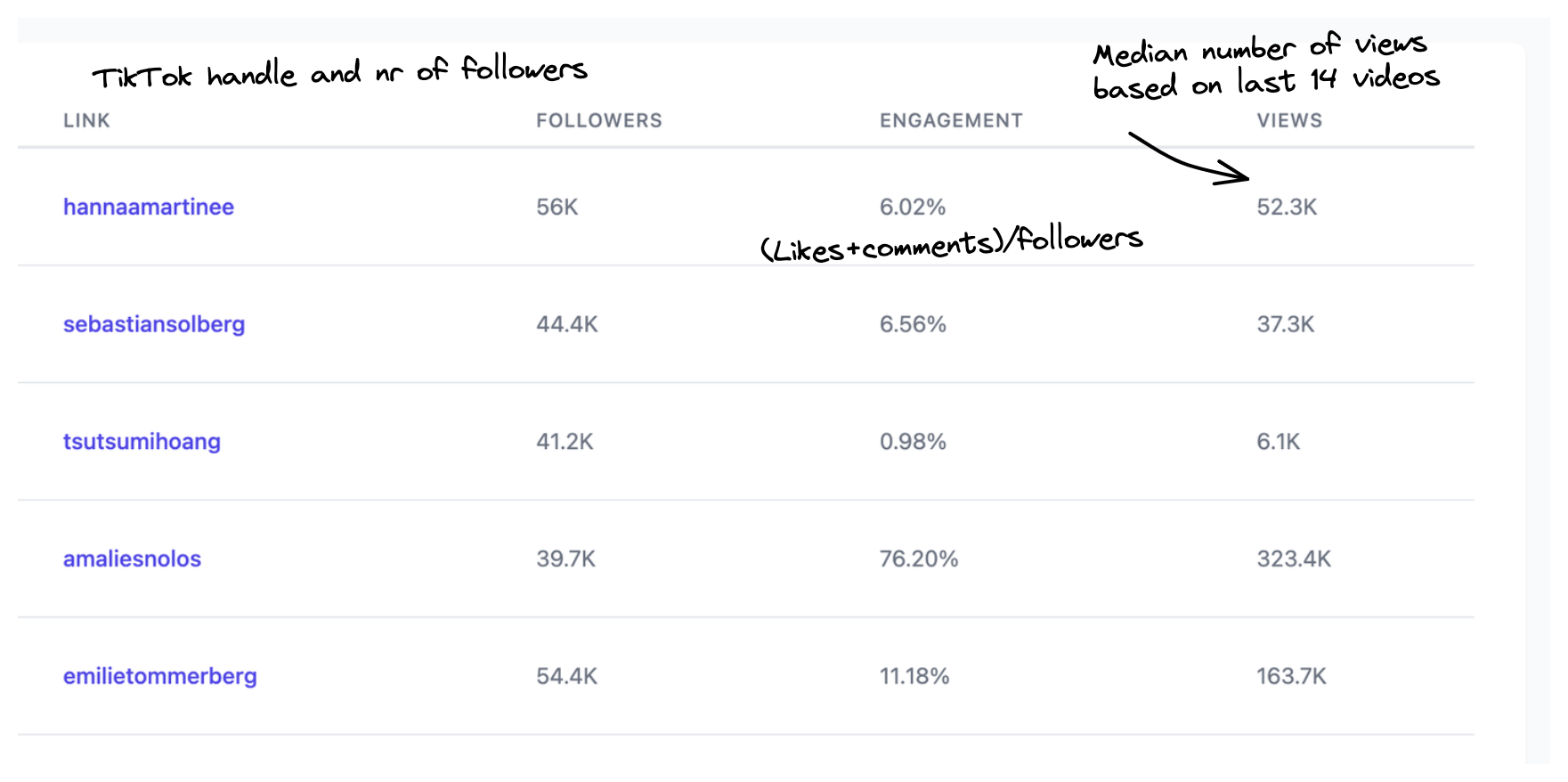Image resolution: width=1568 pixels, height=782 pixels.
Task: Select the 56K followers cell
Action: coord(557,207)
